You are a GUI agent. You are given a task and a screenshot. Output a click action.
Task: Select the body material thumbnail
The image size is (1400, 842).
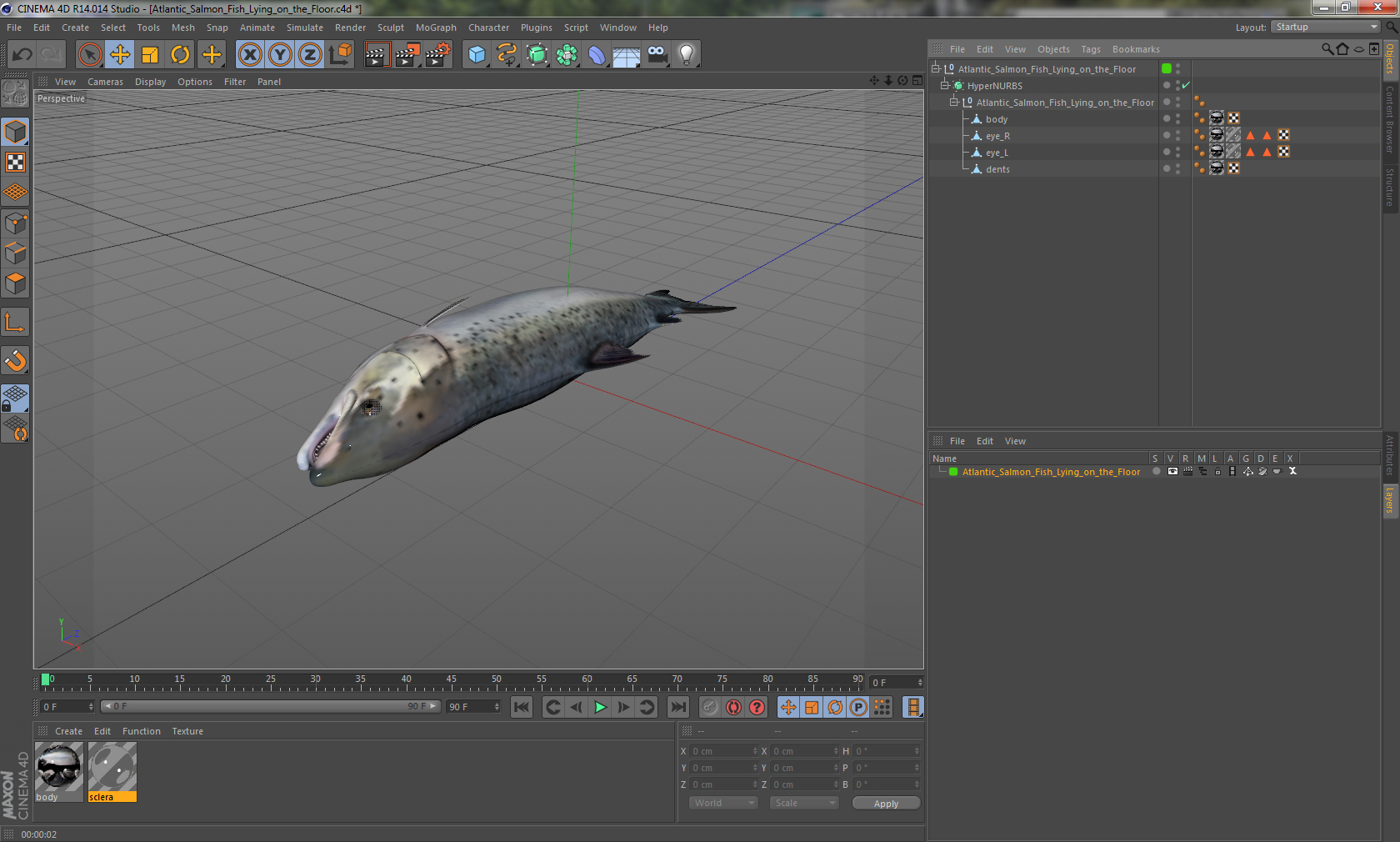point(59,768)
